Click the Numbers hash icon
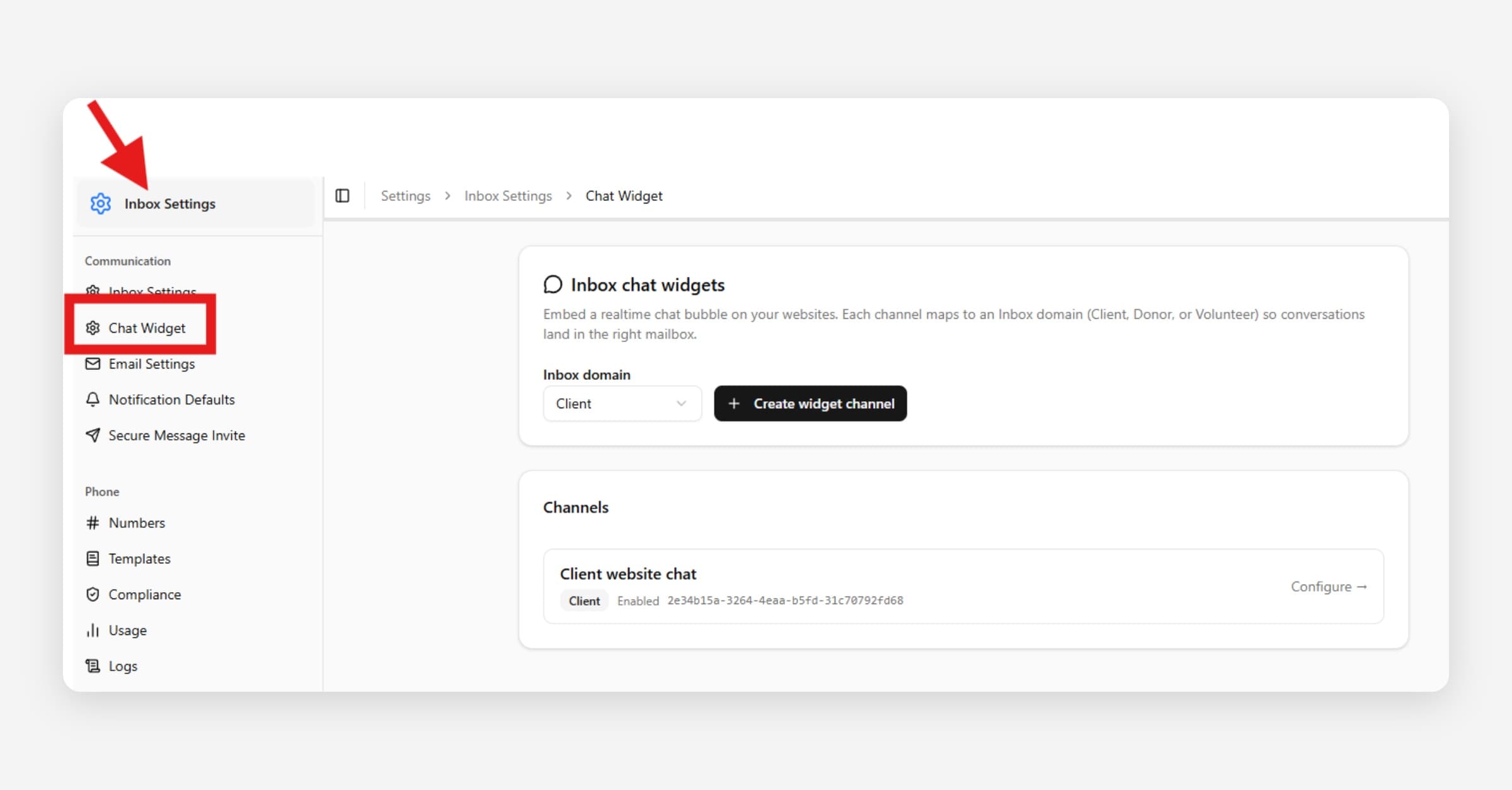Screen dimensions: 1512x790 click(93, 523)
